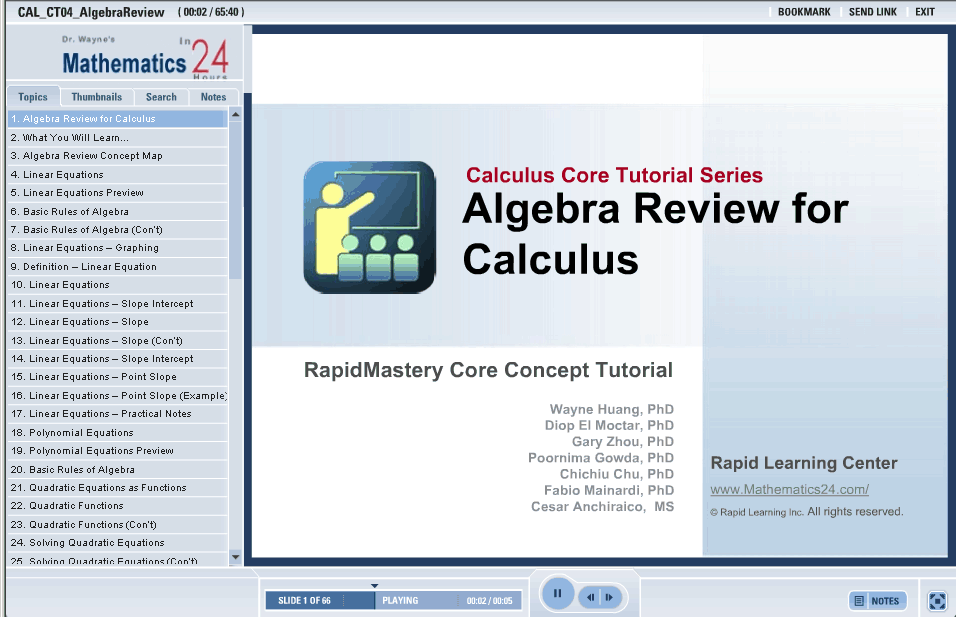956x617 pixels.
Task: Click the teacher chalkboard tutorial icon
Action: point(369,227)
